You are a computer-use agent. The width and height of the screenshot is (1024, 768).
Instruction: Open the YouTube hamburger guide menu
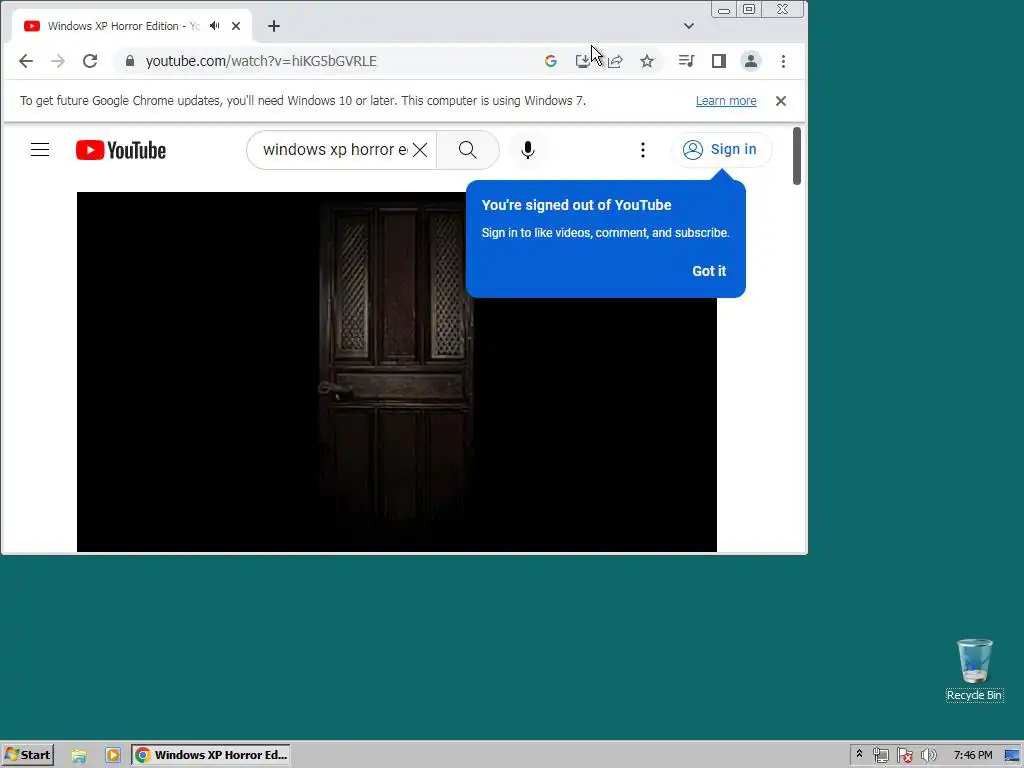pos(40,150)
